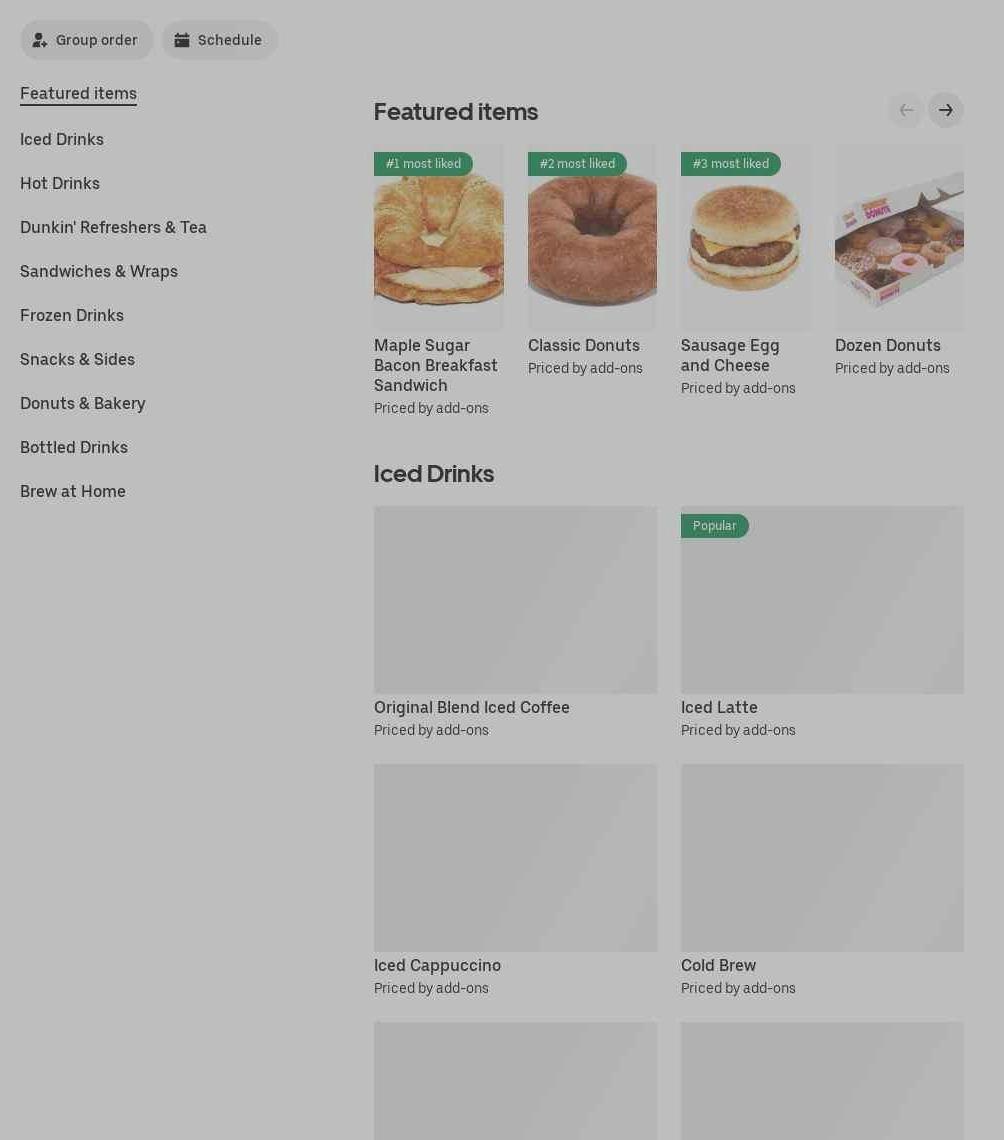Go to Iced Drinks category in sidebar

pyautogui.click(x=62, y=139)
